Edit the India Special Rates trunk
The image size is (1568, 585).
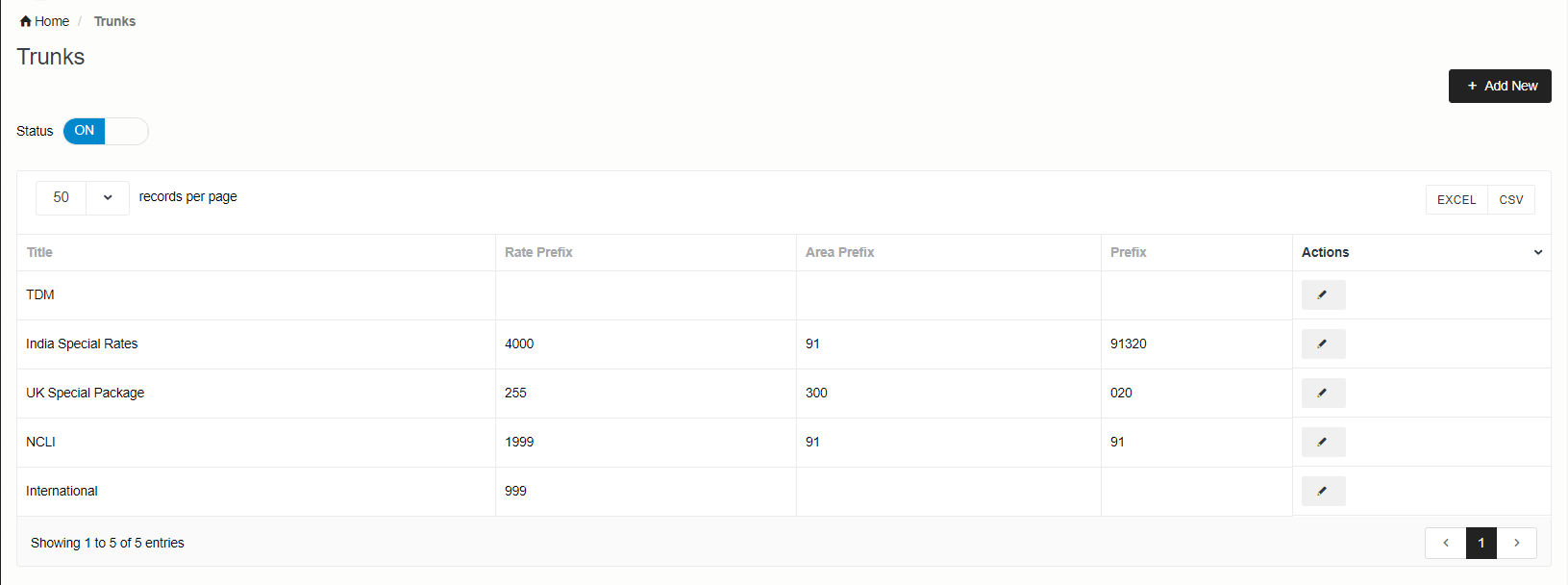pyautogui.click(x=1323, y=344)
